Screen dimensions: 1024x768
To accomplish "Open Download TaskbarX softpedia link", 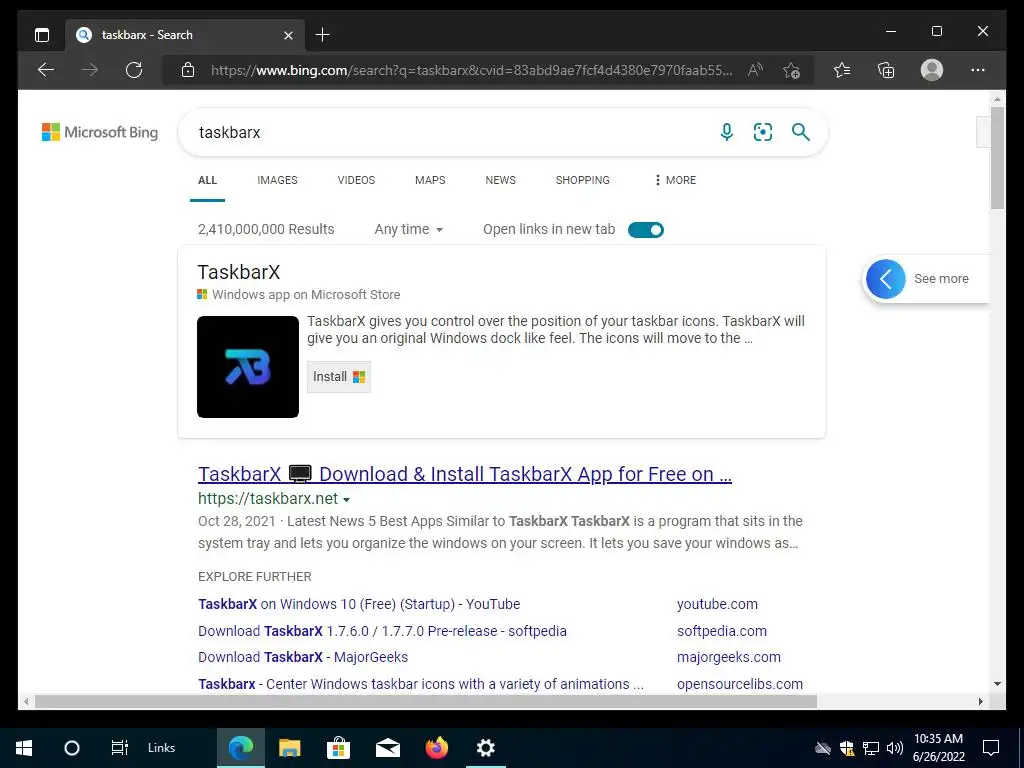I will 382,631.
